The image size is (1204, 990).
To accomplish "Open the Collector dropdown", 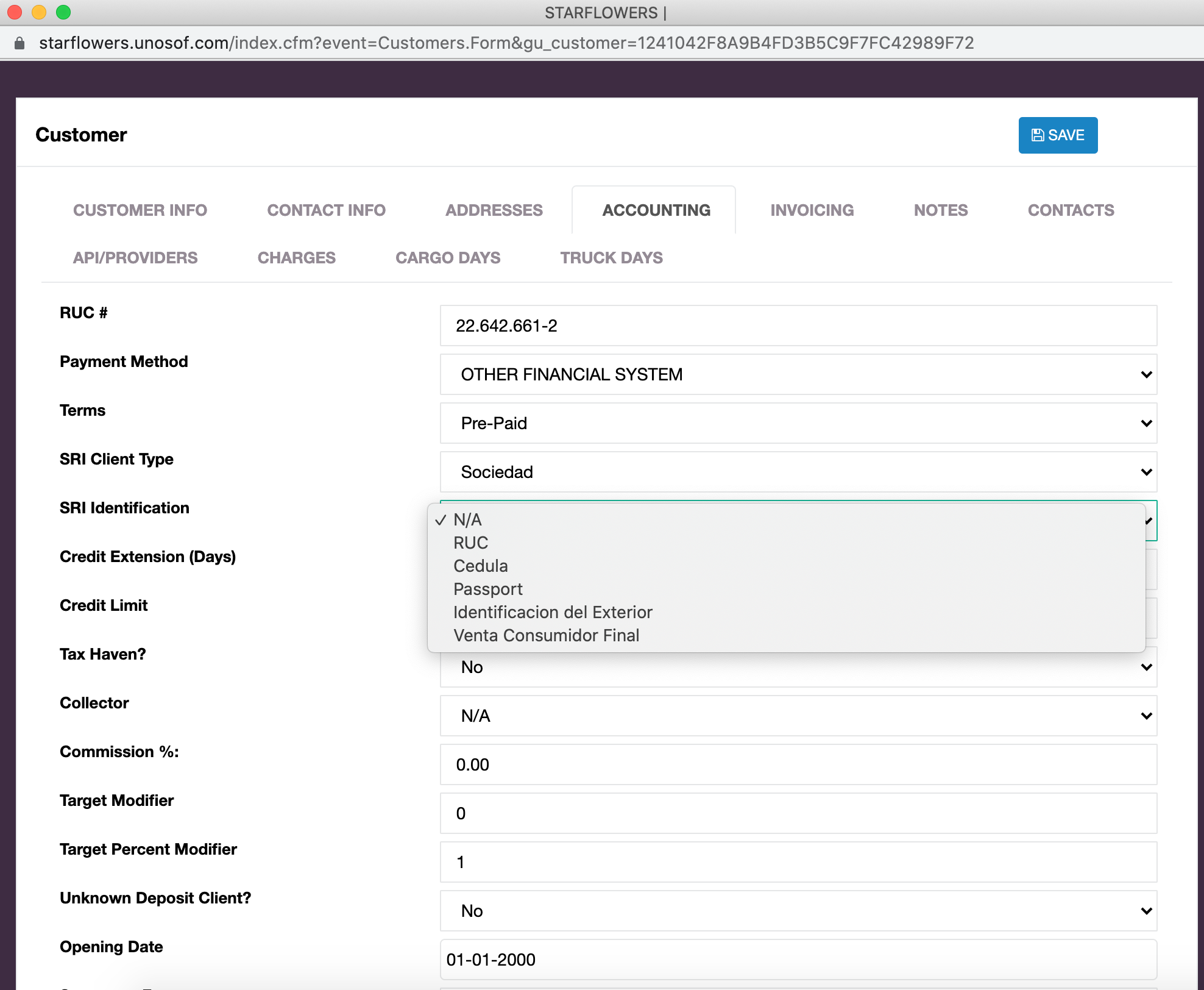I will tap(798, 716).
